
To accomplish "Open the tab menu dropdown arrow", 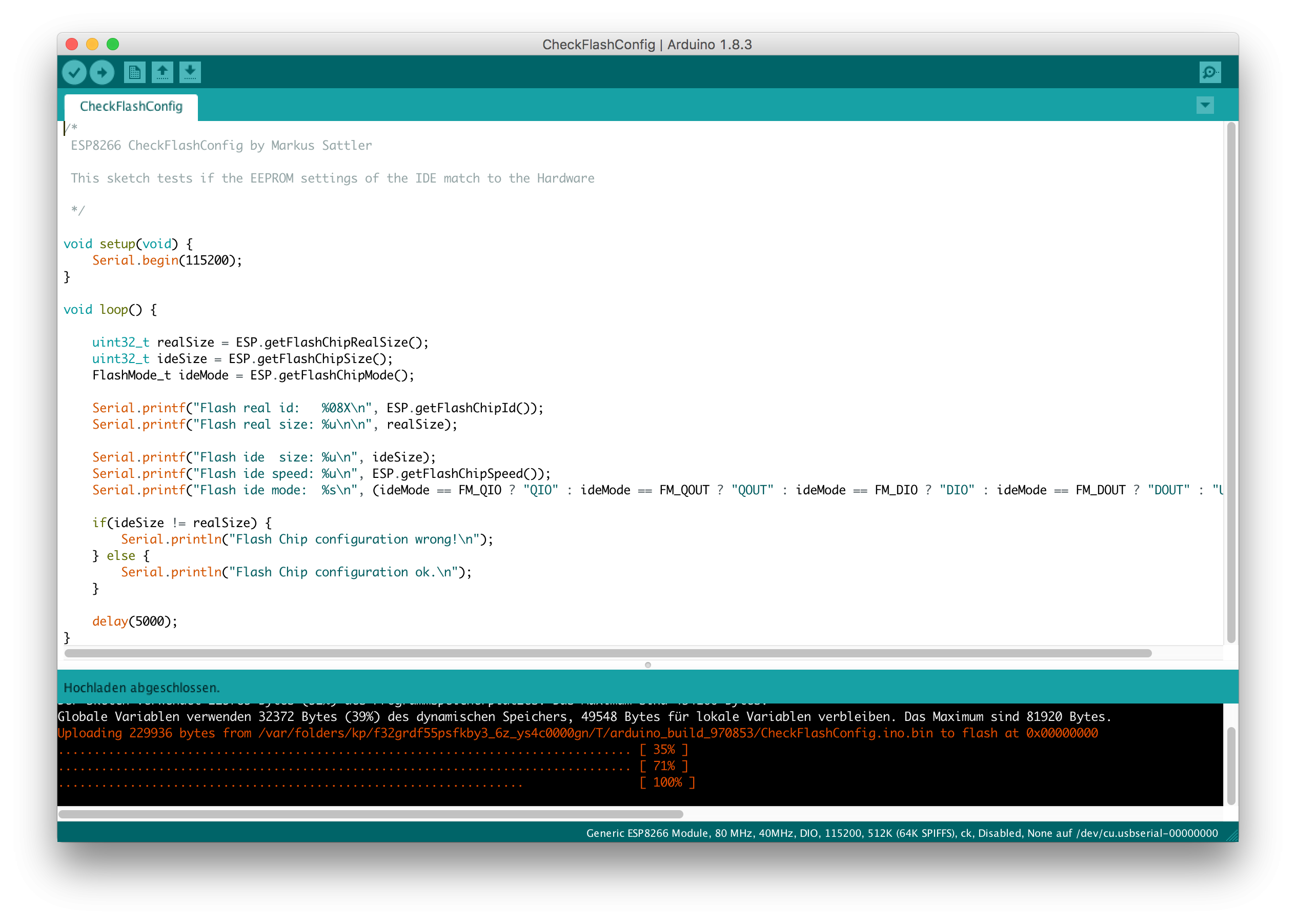I will (1204, 105).
